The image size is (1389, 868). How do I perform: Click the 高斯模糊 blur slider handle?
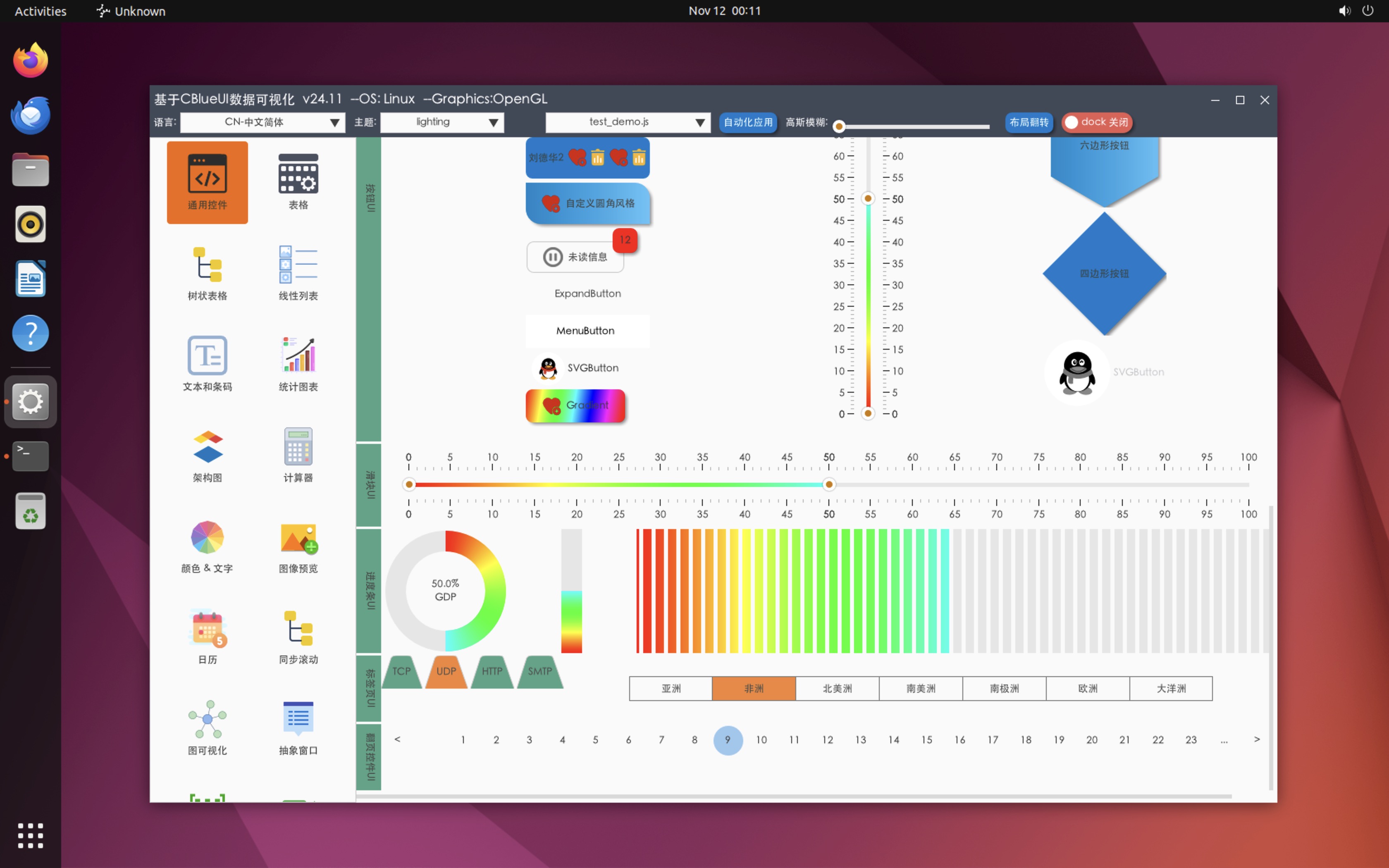(x=839, y=126)
